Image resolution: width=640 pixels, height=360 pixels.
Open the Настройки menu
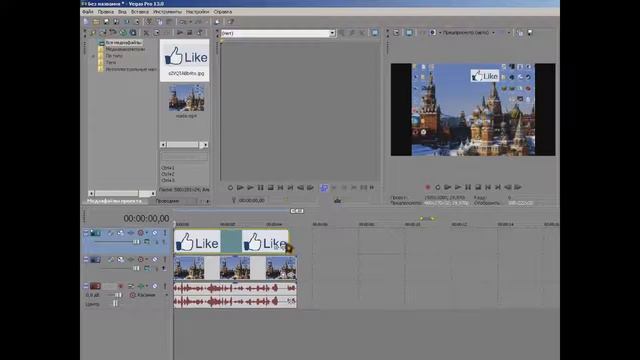pos(197,12)
